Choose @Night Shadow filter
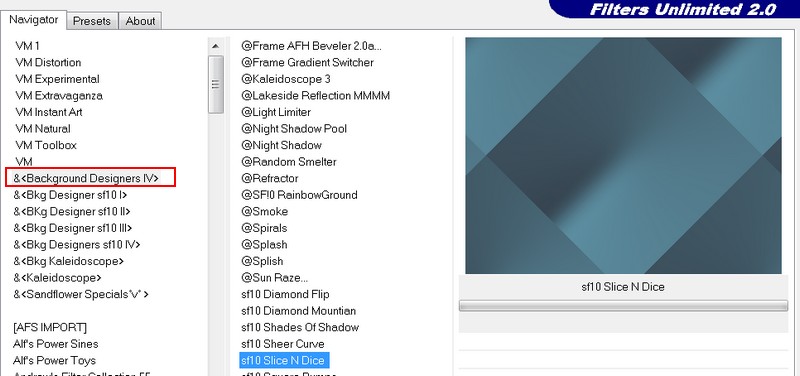 point(281,145)
